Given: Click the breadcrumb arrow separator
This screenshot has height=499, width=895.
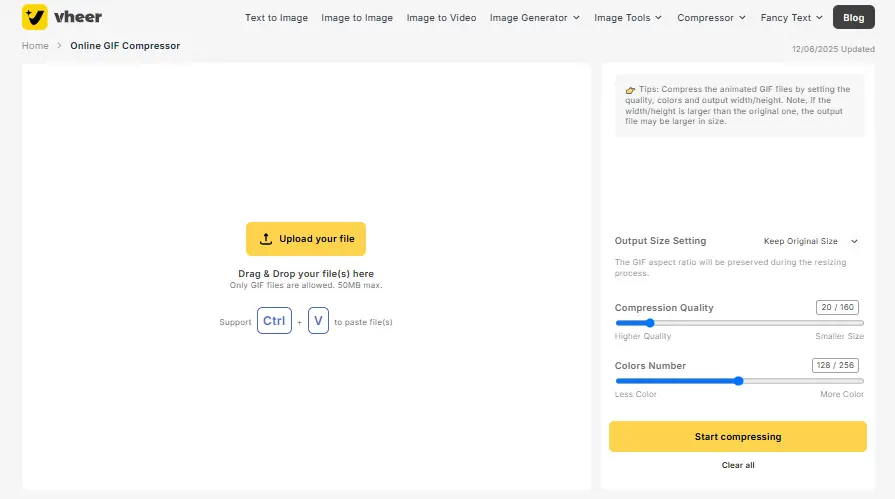Looking at the screenshot, I should (59, 46).
